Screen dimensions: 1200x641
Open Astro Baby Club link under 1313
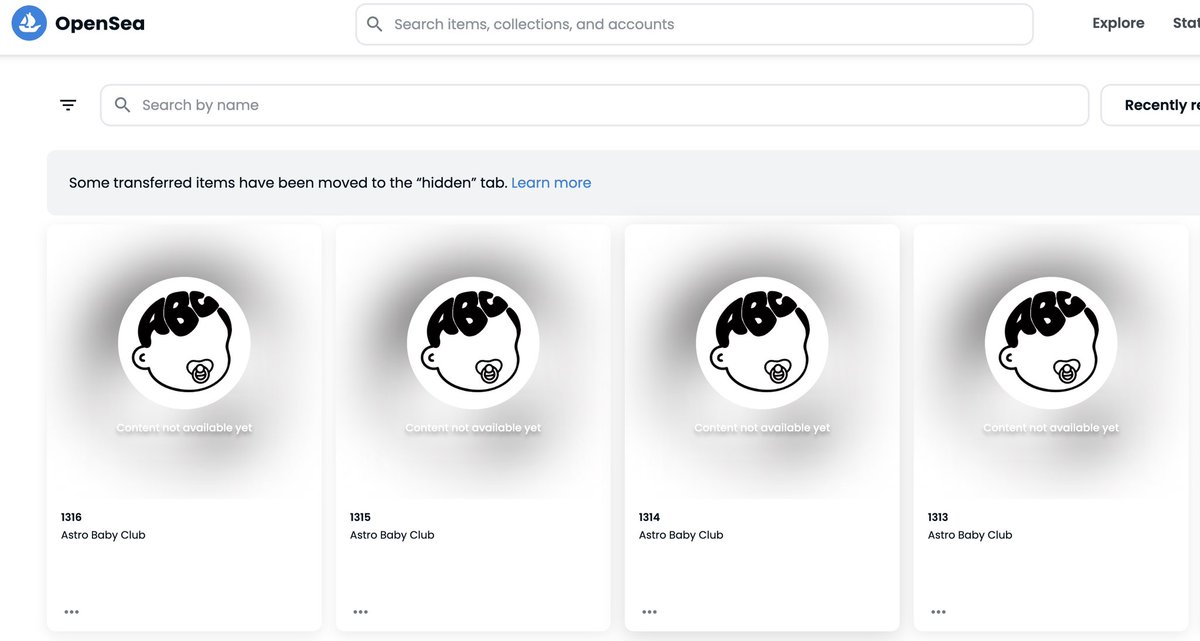[x=970, y=535]
